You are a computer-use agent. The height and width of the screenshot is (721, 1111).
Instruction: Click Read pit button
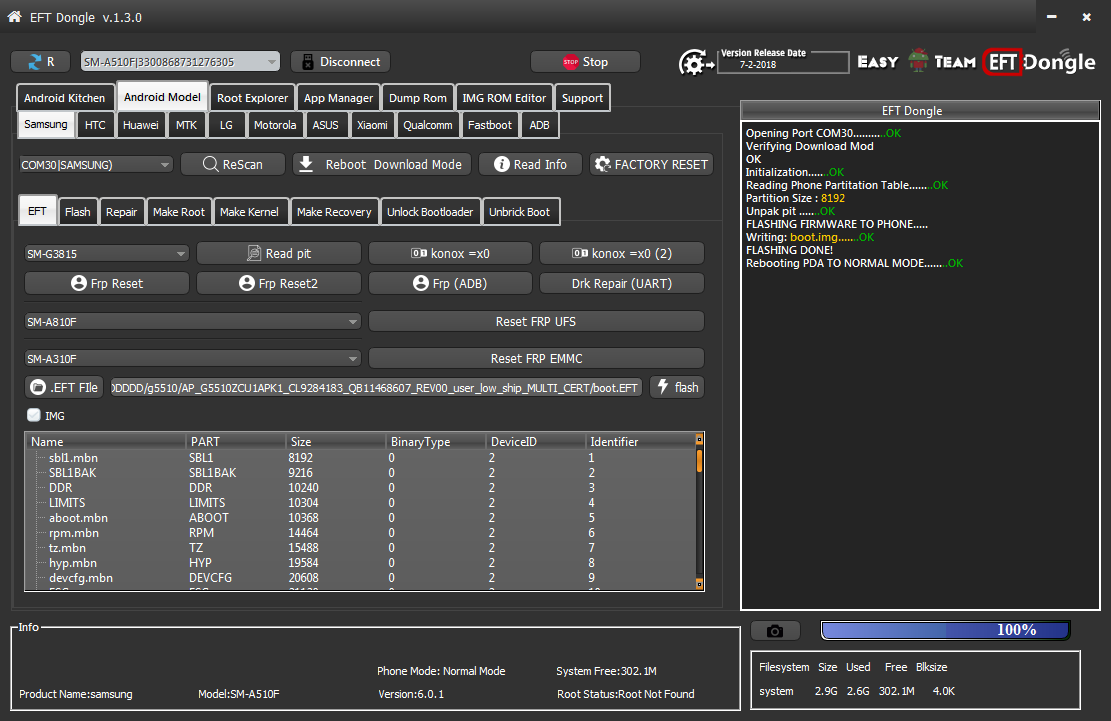pos(278,254)
